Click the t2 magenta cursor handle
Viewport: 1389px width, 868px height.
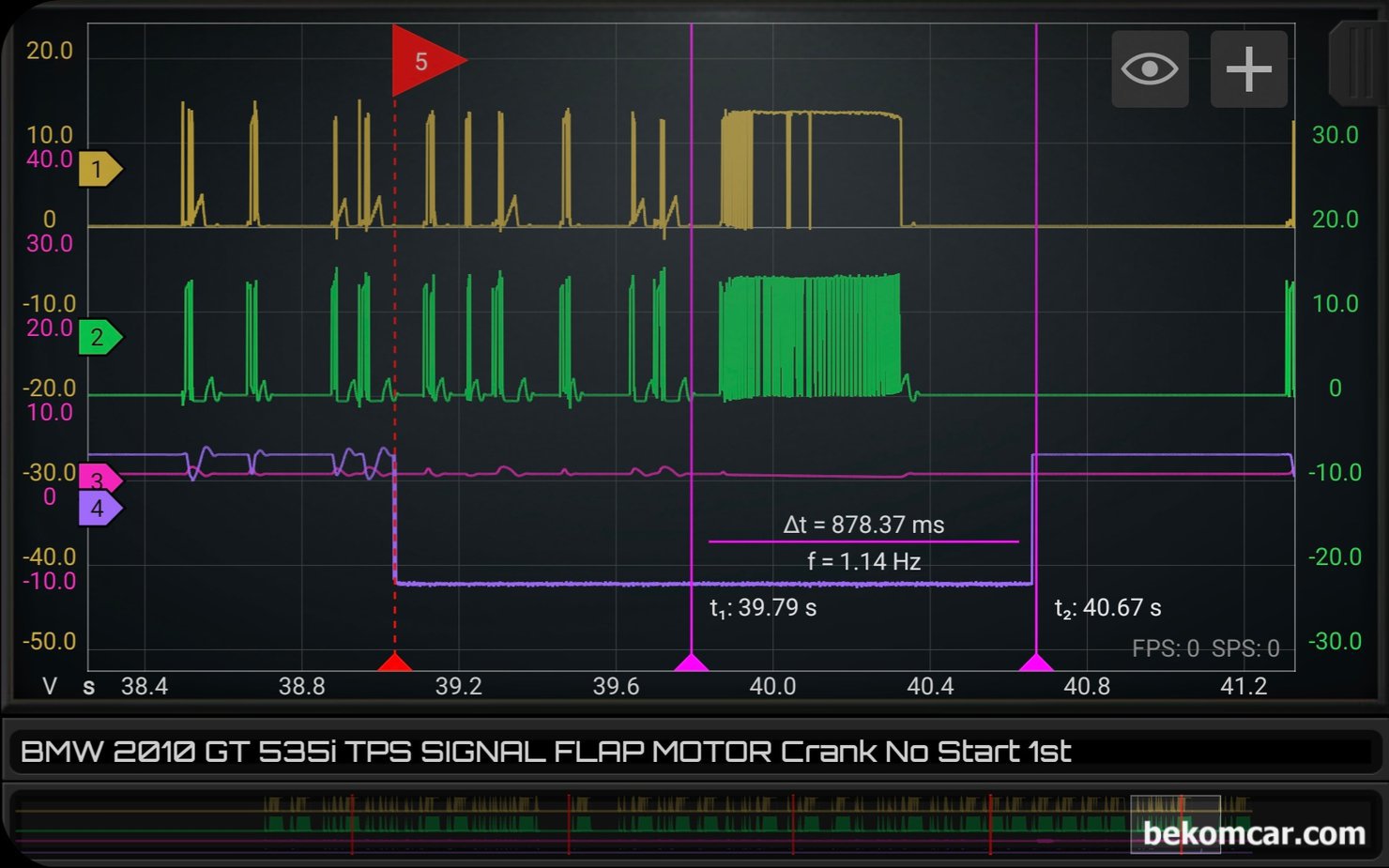tap(1036, 662)
